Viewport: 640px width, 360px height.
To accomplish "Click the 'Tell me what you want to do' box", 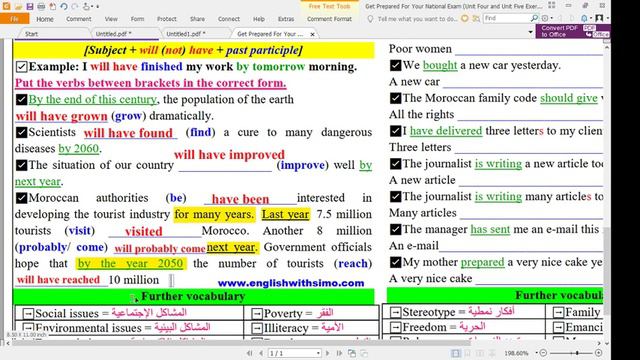I will (x=417, y=19).
